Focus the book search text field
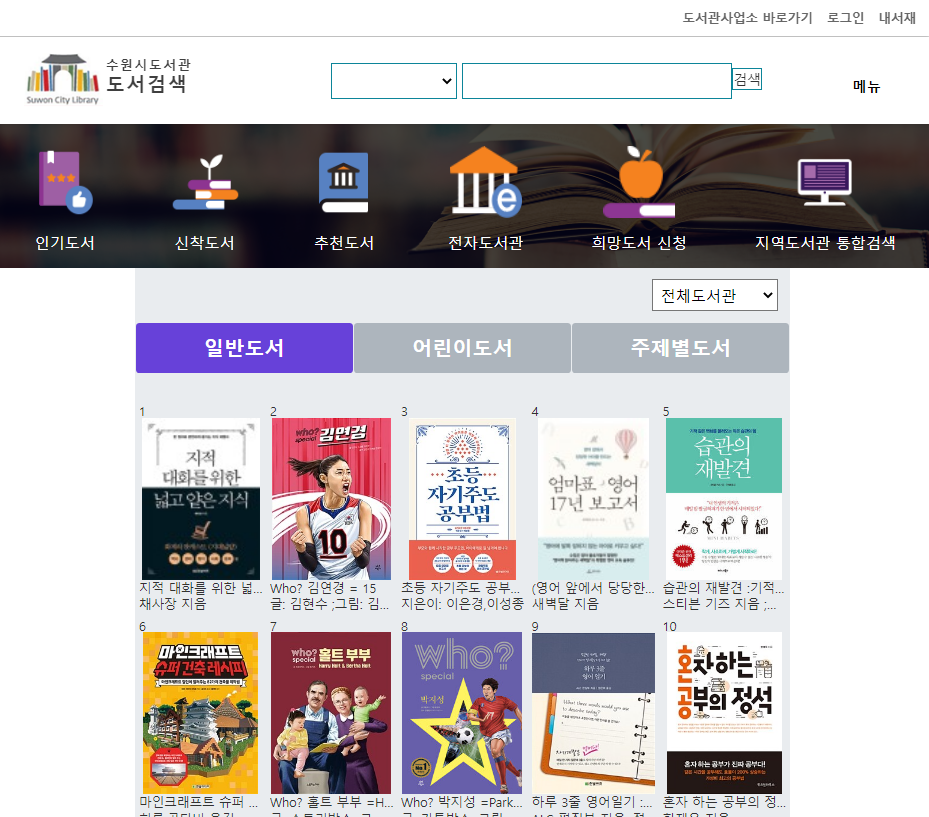 597,81
